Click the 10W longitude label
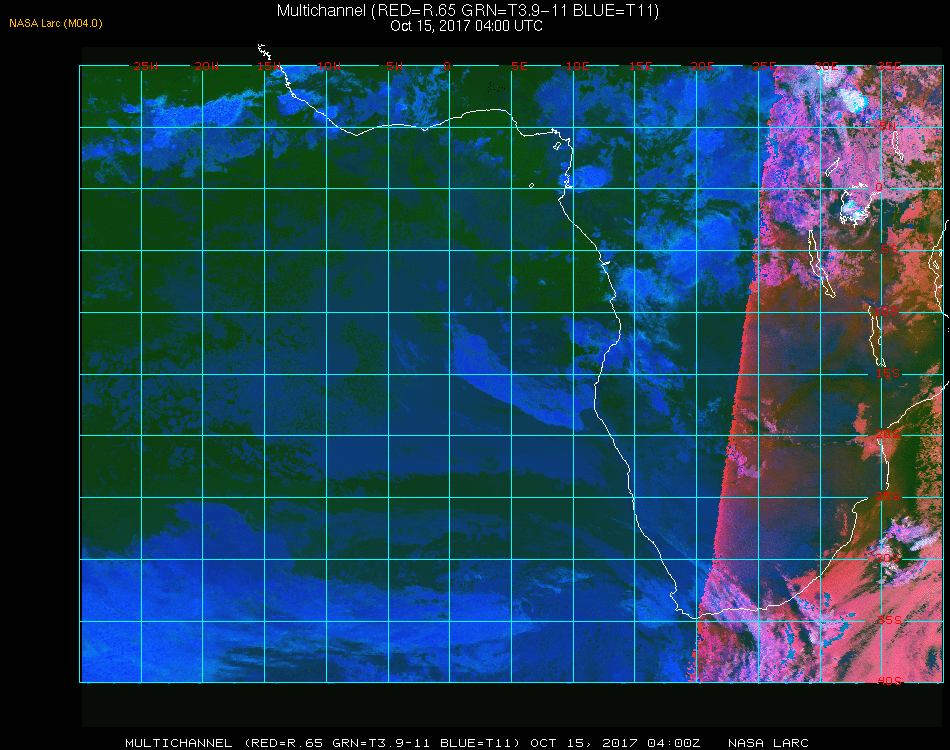 [x=329, y=66]
